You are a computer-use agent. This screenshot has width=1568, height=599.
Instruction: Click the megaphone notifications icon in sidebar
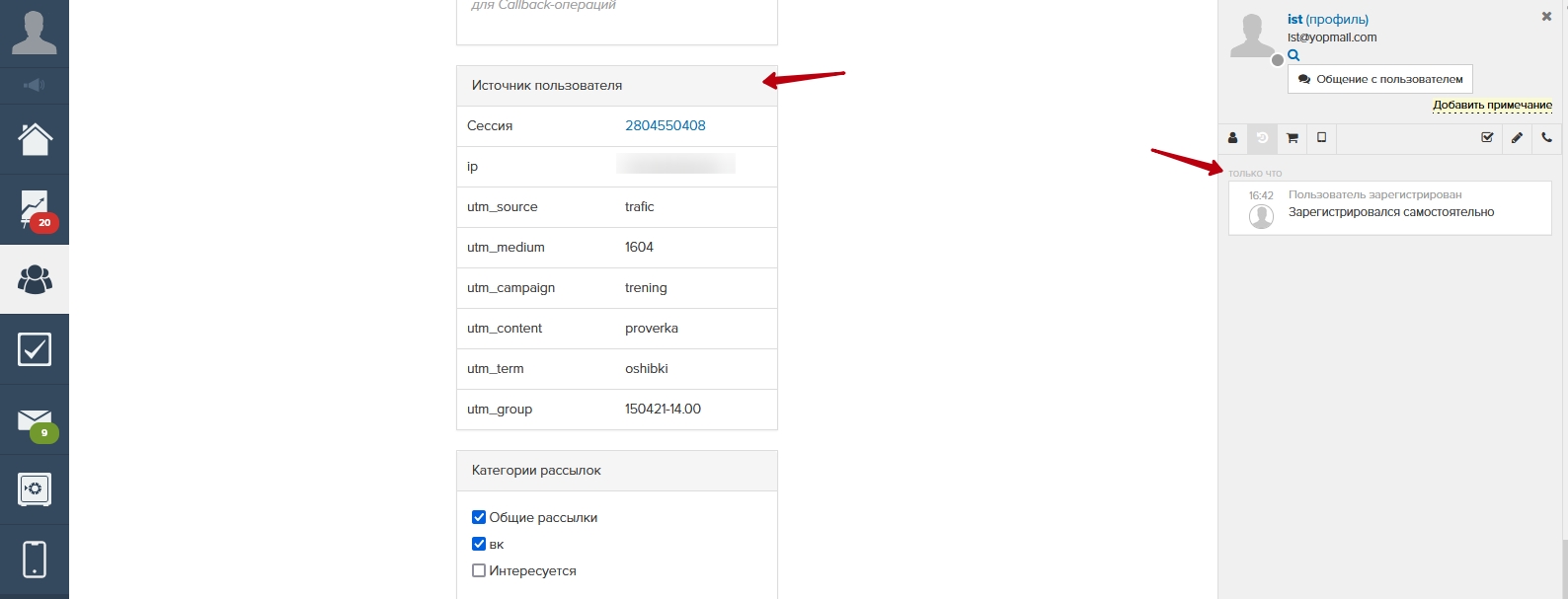pos(35,86)
